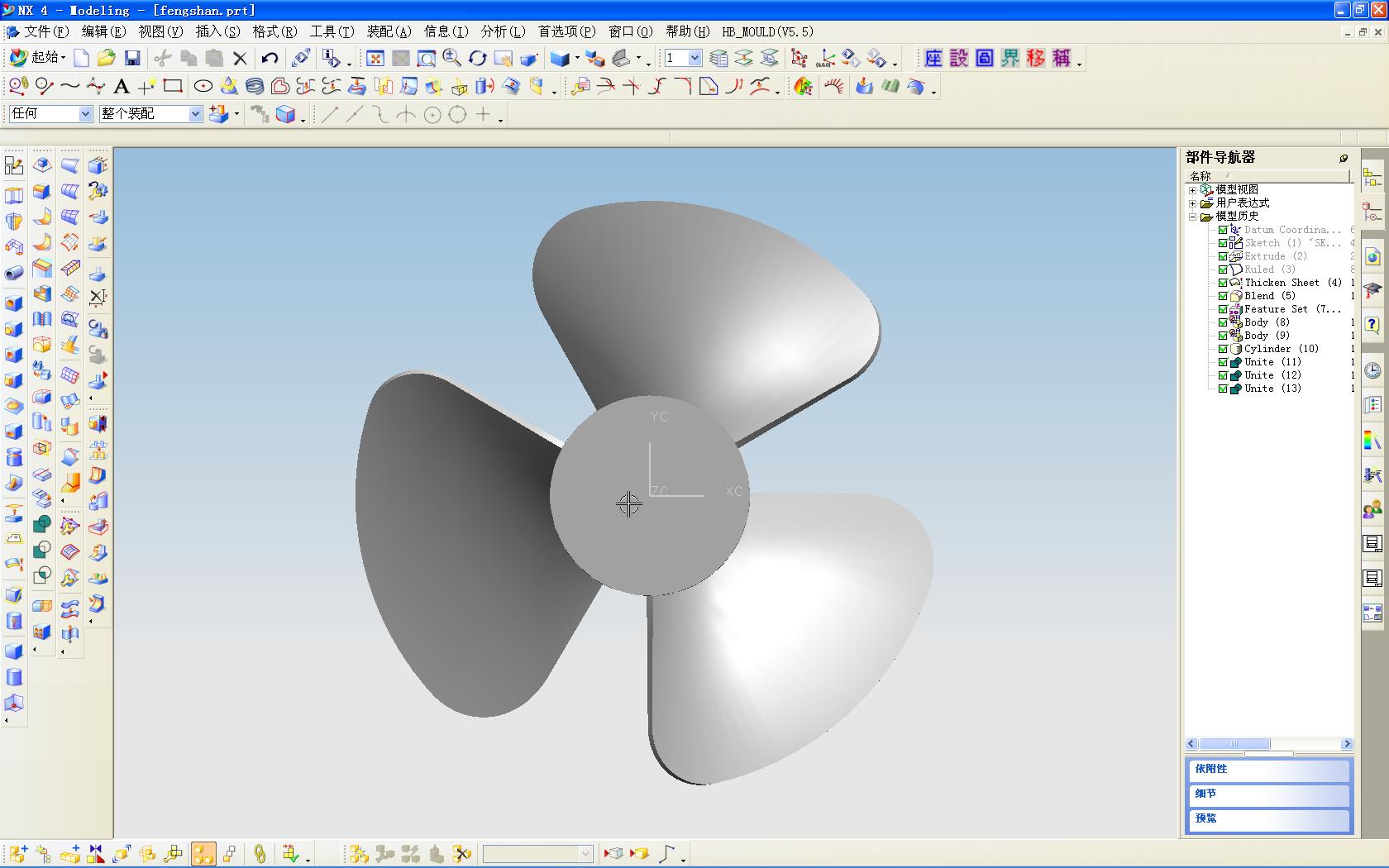
Task: Open the Help question-mark side tab
Action: [x=1372, y=325]
